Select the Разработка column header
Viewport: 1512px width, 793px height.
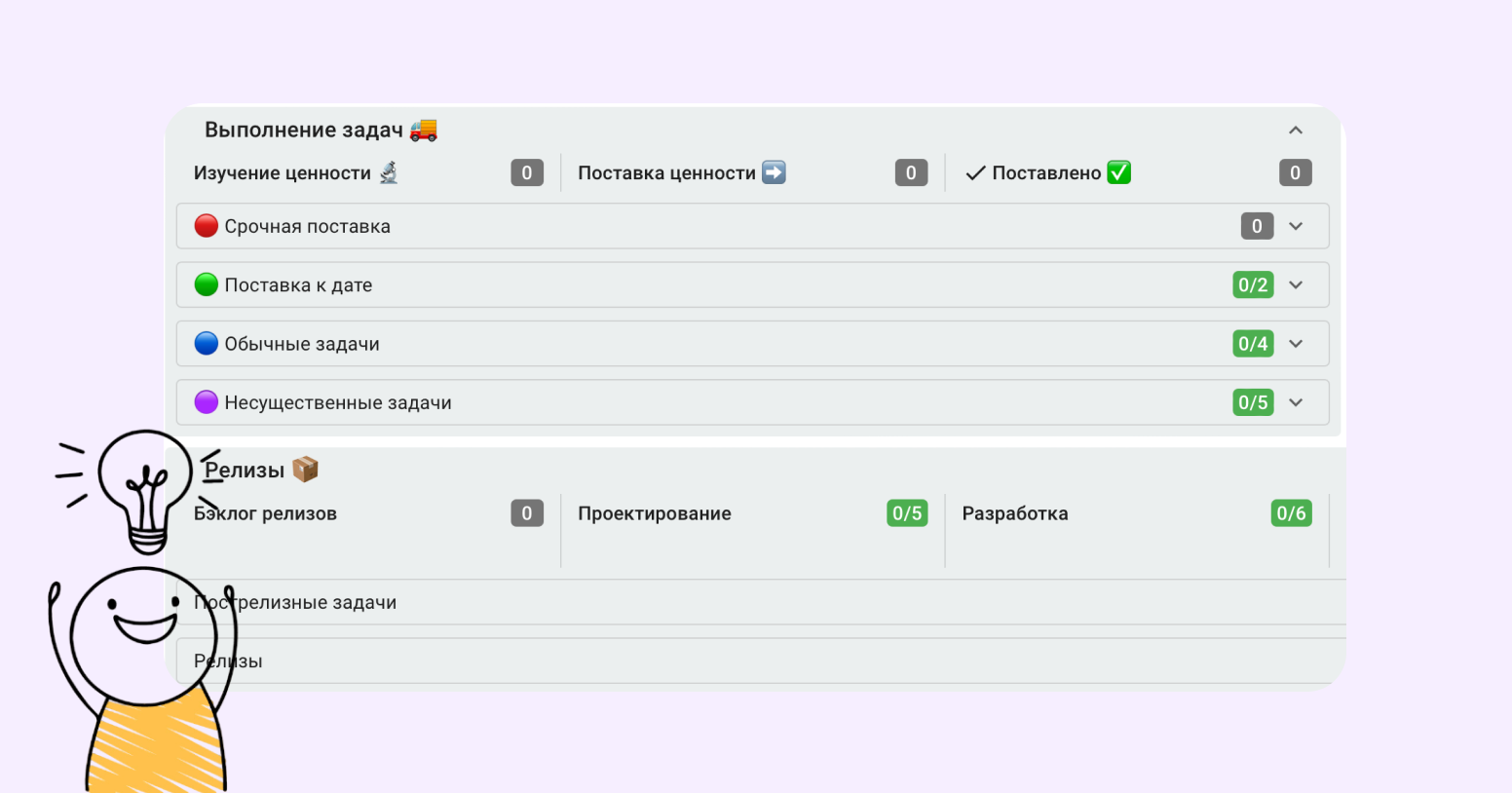[x=1015, y=513]
